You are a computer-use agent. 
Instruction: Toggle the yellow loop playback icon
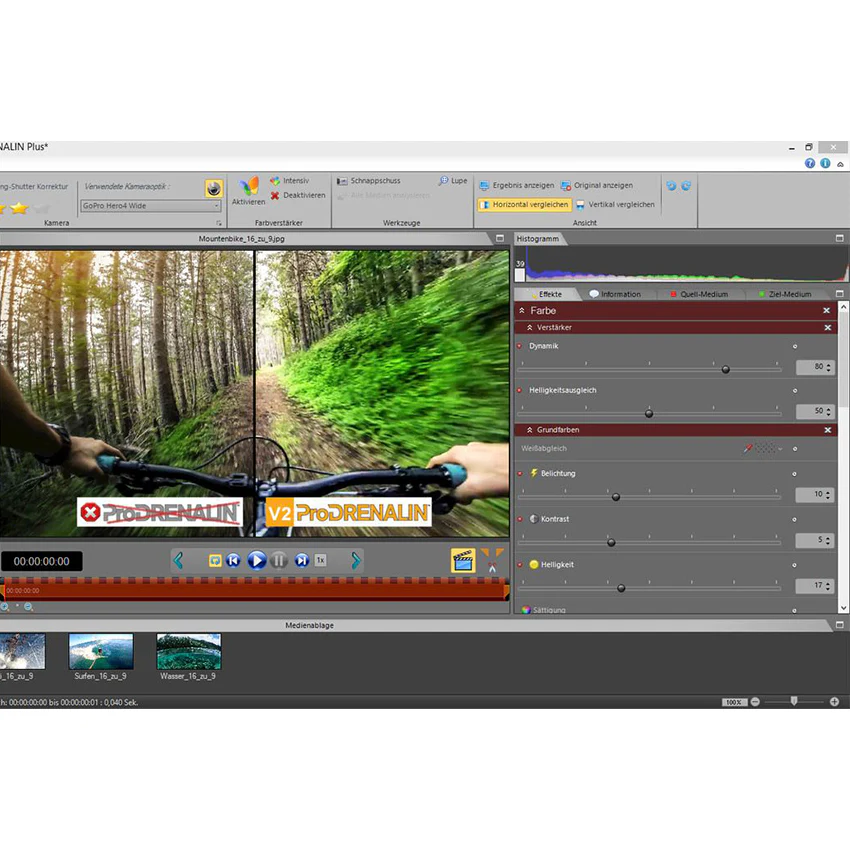[215, 561]
